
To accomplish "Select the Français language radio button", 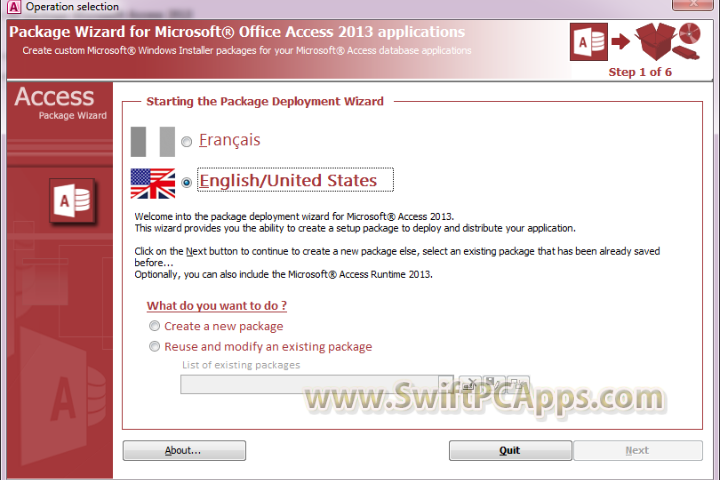I will coord(186,141).
